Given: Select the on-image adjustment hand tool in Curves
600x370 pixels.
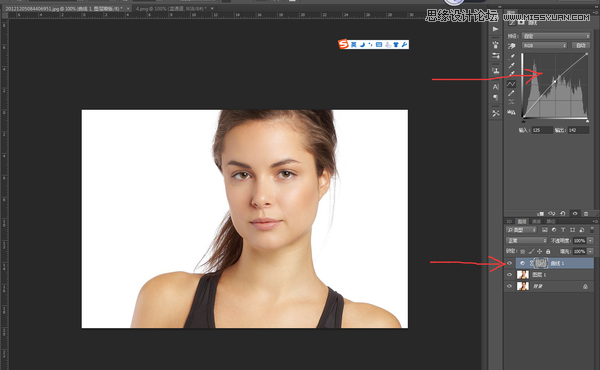Looking at the screenshot, I should 511,46.
